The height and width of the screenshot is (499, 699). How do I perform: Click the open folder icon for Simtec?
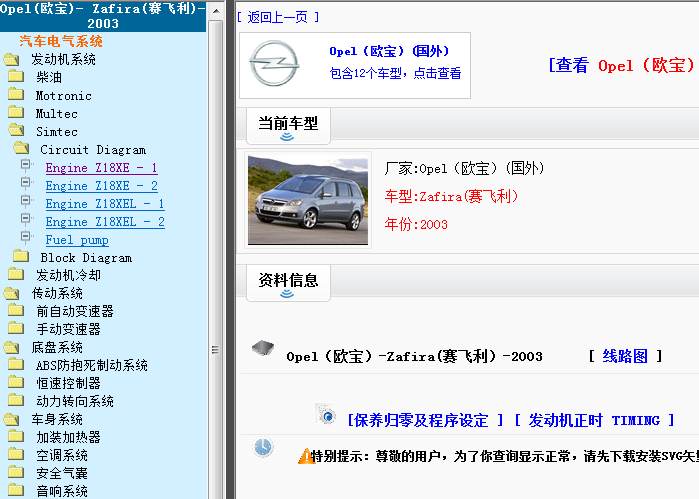16,131
